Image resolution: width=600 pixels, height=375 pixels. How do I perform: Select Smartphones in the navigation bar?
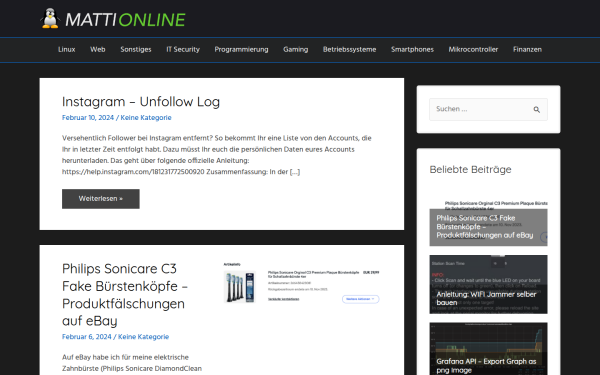412,49
